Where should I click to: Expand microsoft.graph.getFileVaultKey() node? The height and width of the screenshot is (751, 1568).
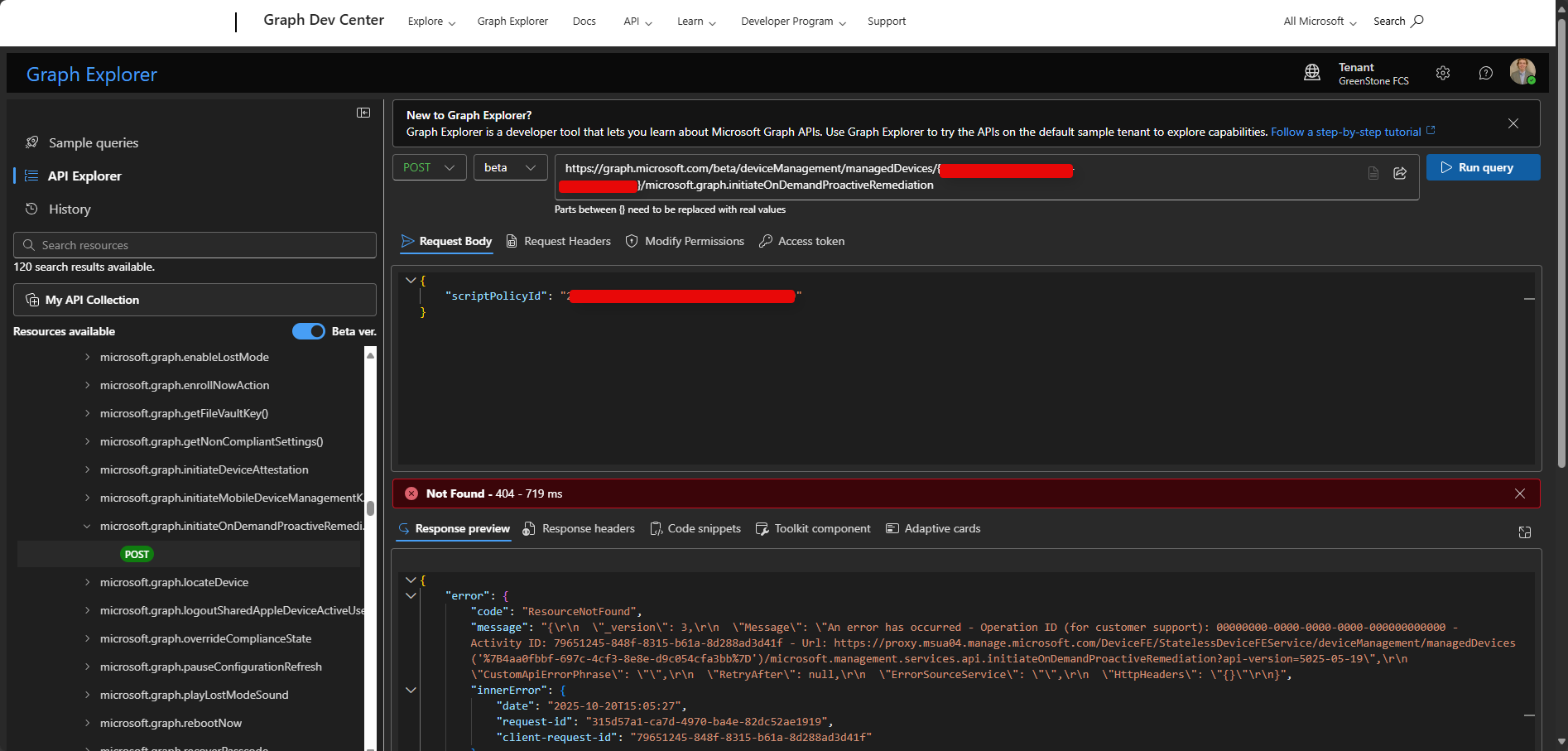coord(87,413)
